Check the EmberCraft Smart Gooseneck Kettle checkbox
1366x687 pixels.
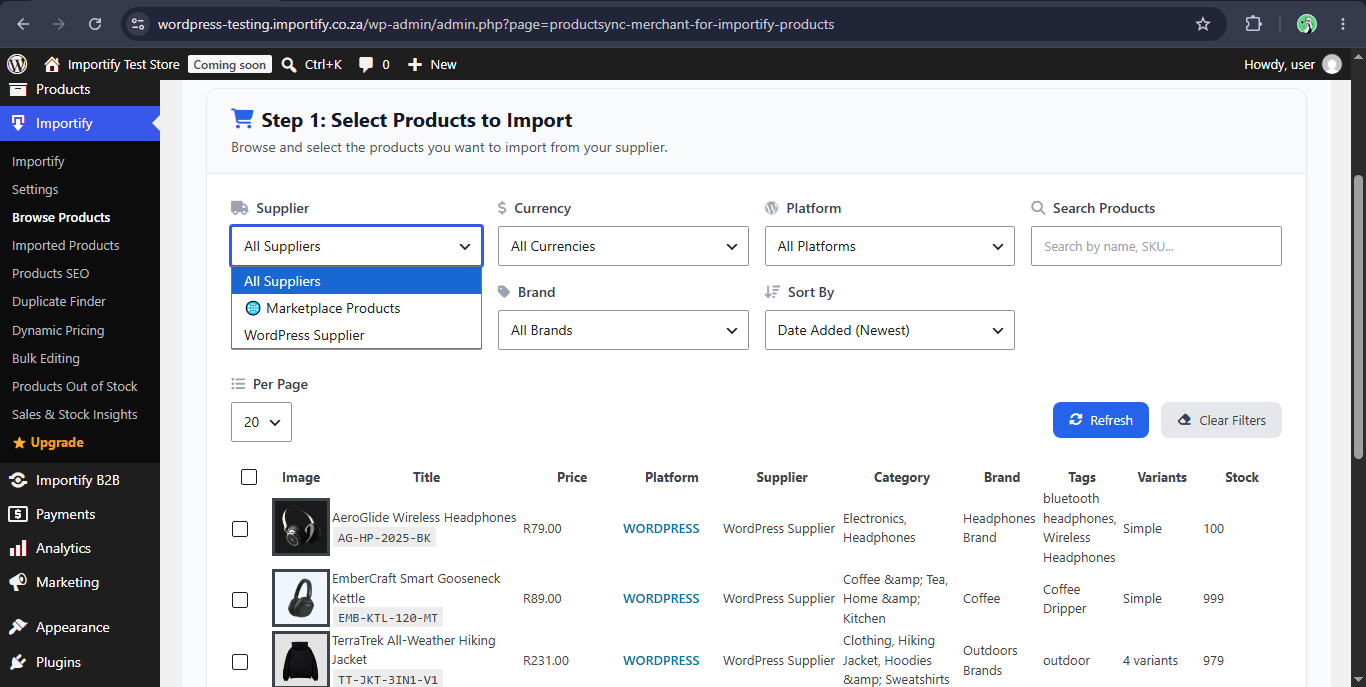(x=240, y=599)
